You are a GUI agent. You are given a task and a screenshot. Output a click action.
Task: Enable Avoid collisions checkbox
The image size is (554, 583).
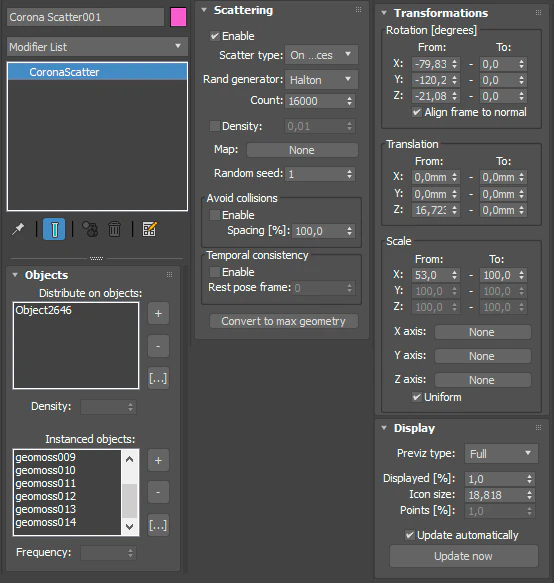[x=215, y=215]
